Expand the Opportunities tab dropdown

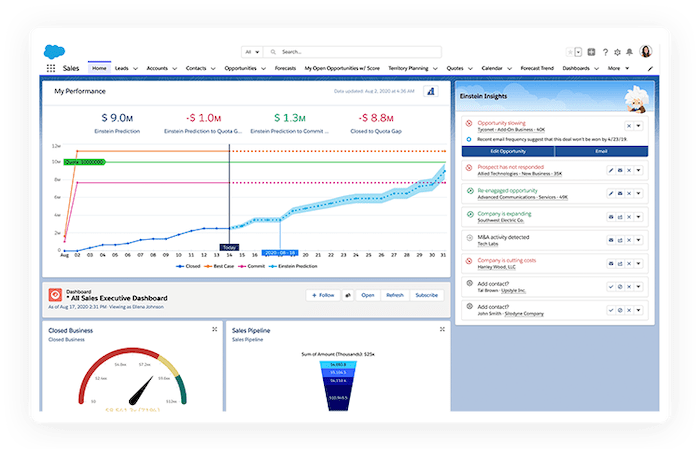(262, 68)
